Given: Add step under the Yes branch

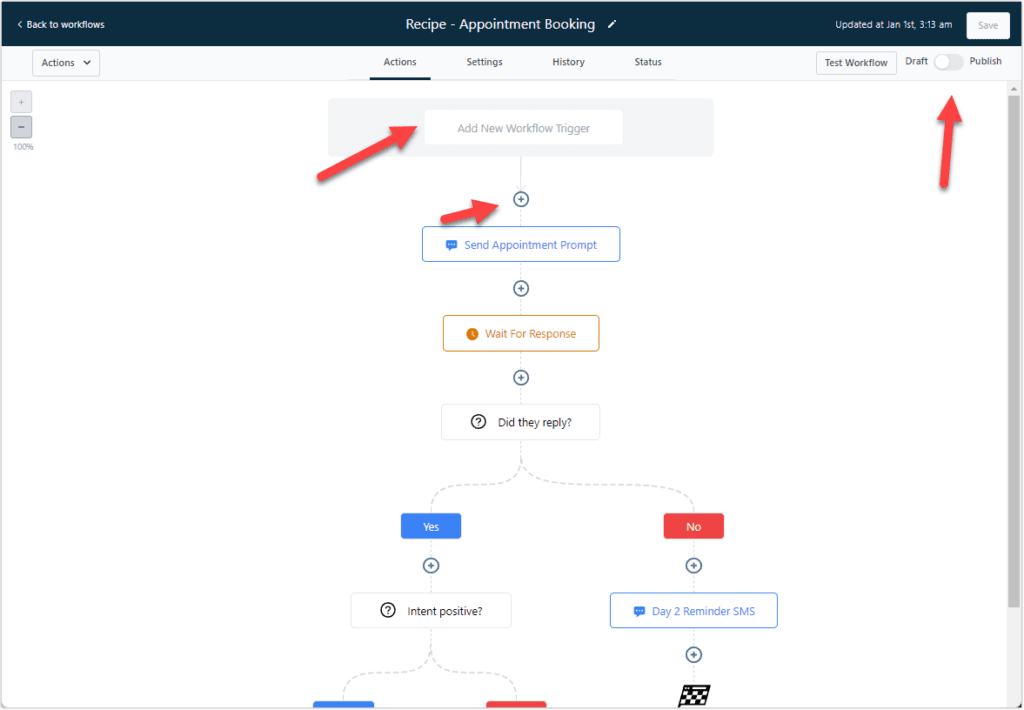Looking at the screenshot, I should coord(431,566).
